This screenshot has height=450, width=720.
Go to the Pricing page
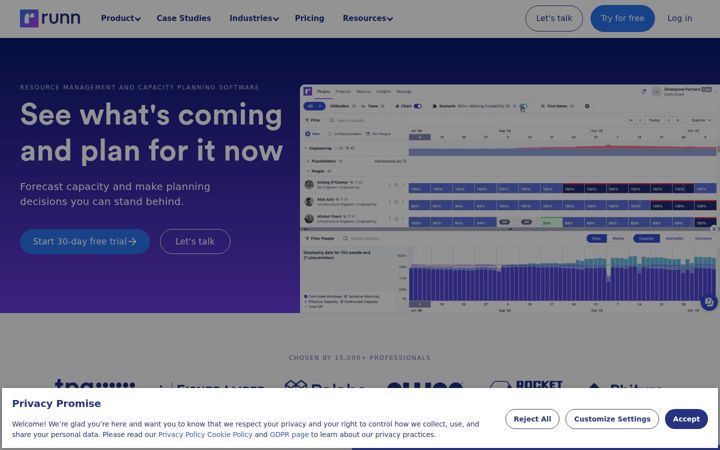click(309, 18)
